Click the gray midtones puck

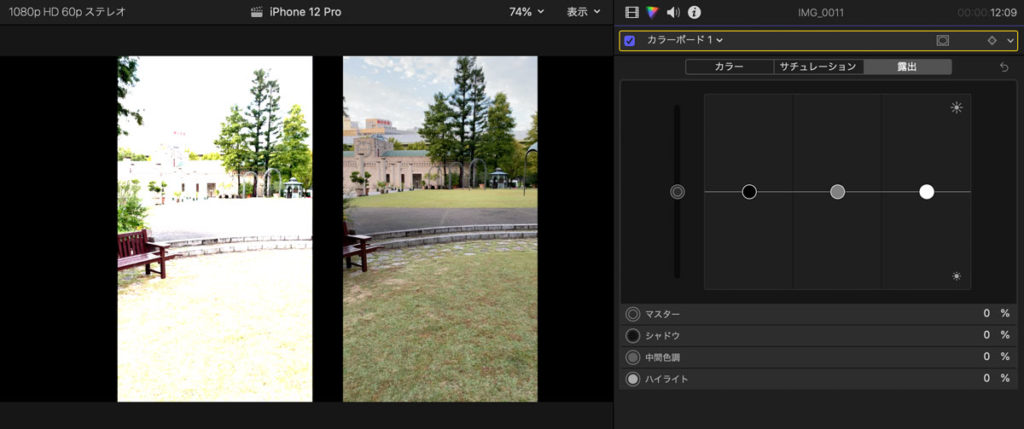[x=837, y=192]
